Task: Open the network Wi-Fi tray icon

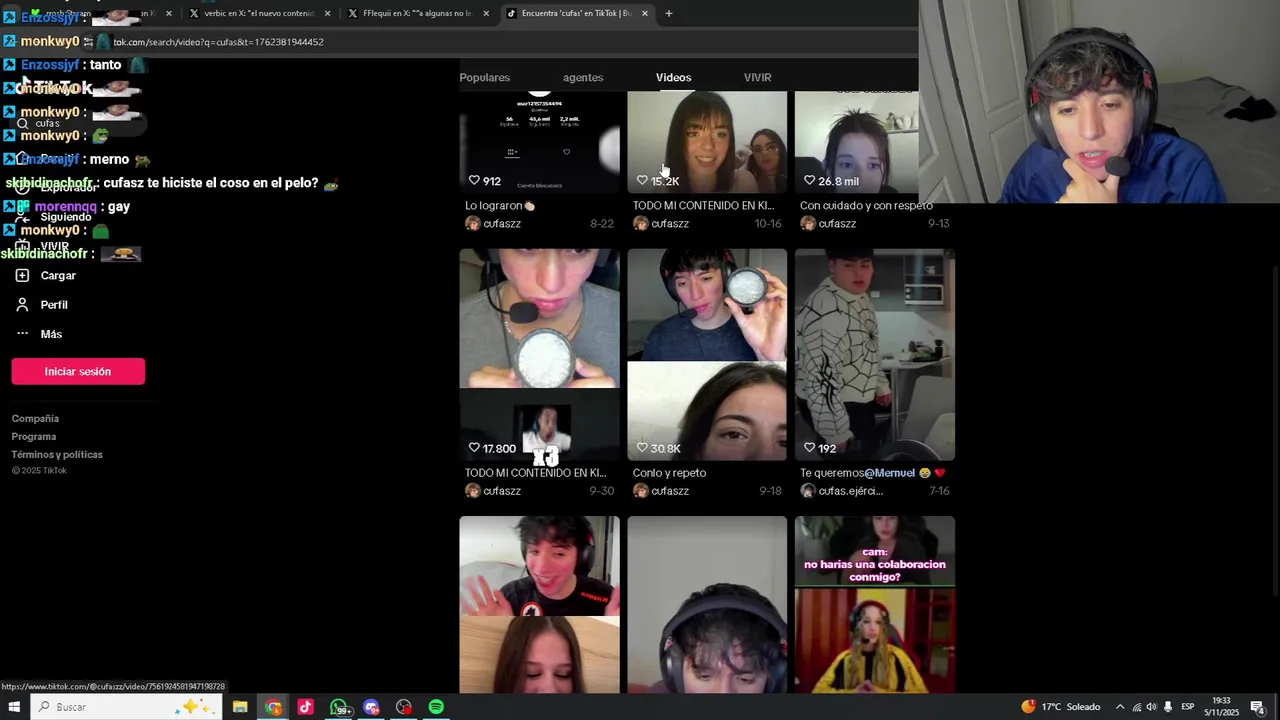Action: coord(1136,707)
